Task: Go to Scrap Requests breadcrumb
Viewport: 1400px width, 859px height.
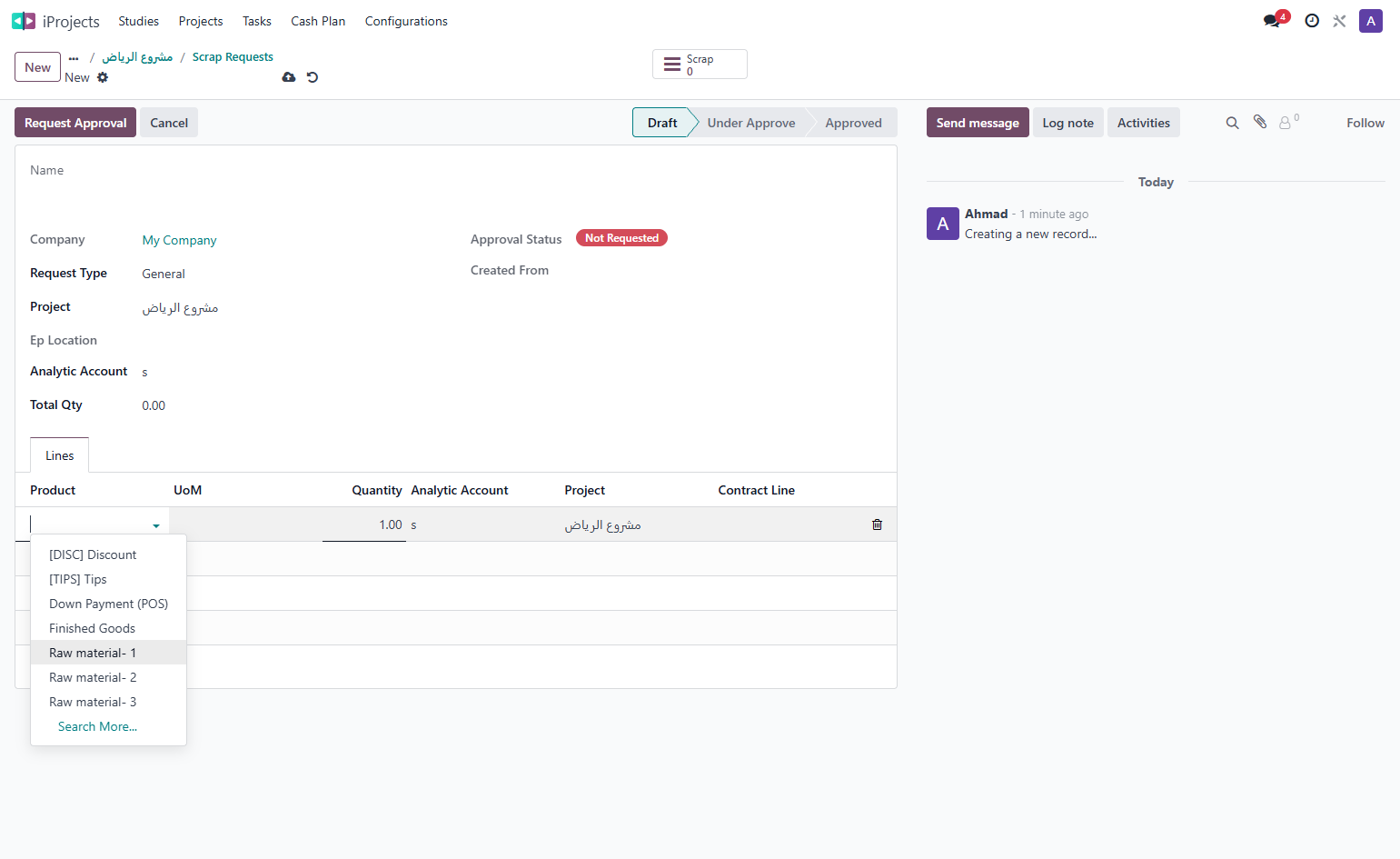Action: (233, 56)
